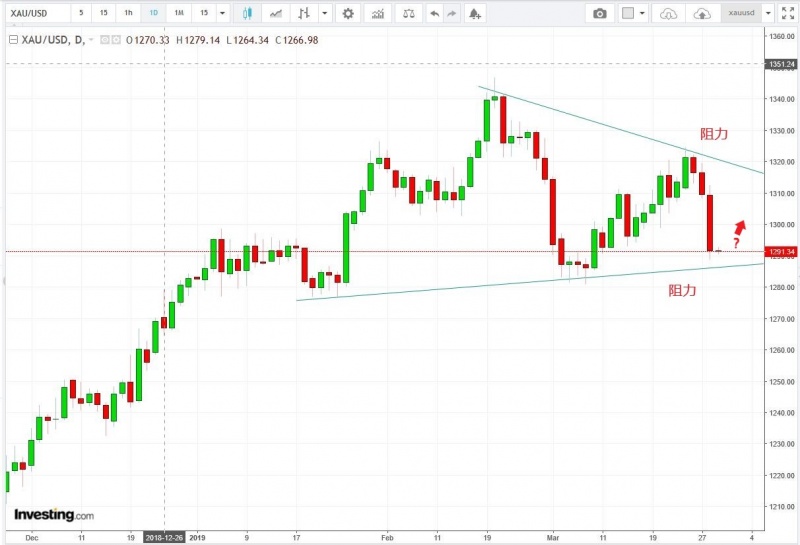This screenshot has height=545, width=800.
Task: Toggle fullscreen mode for the chart
Action: [x=786, y=14]
